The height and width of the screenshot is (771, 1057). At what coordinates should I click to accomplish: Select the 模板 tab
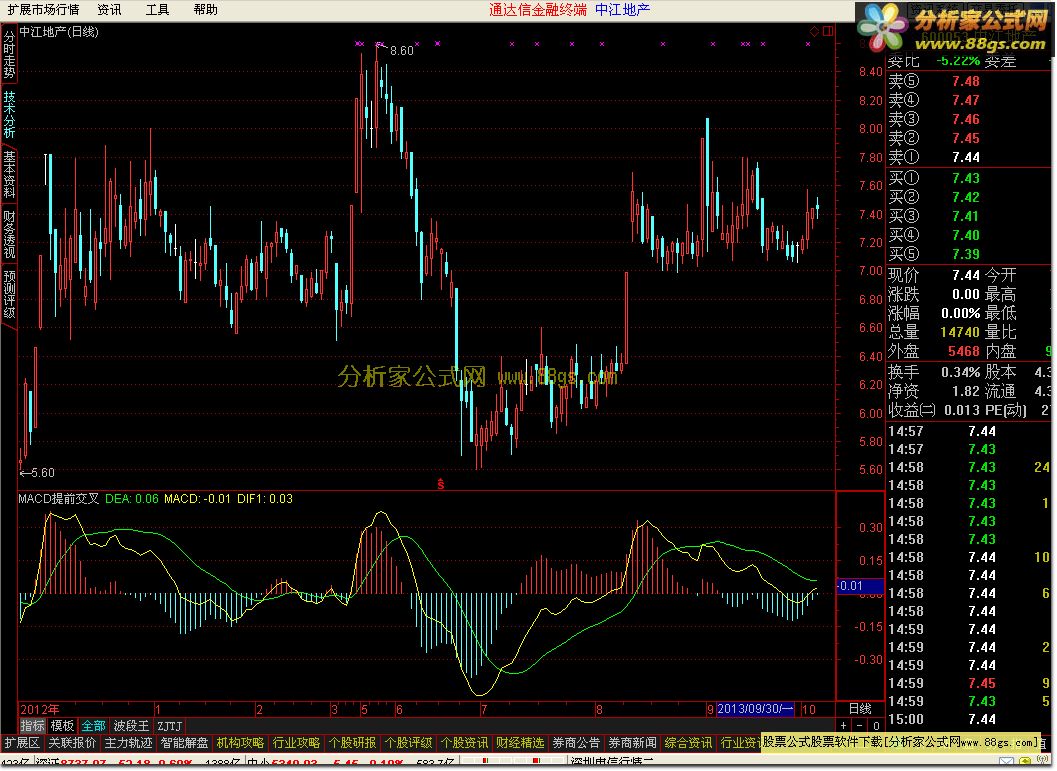coord(62,726)
